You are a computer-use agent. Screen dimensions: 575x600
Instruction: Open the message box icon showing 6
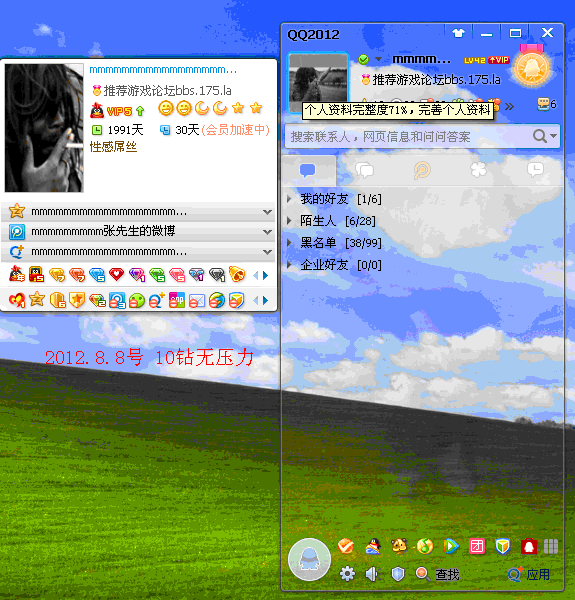(546, 104)
